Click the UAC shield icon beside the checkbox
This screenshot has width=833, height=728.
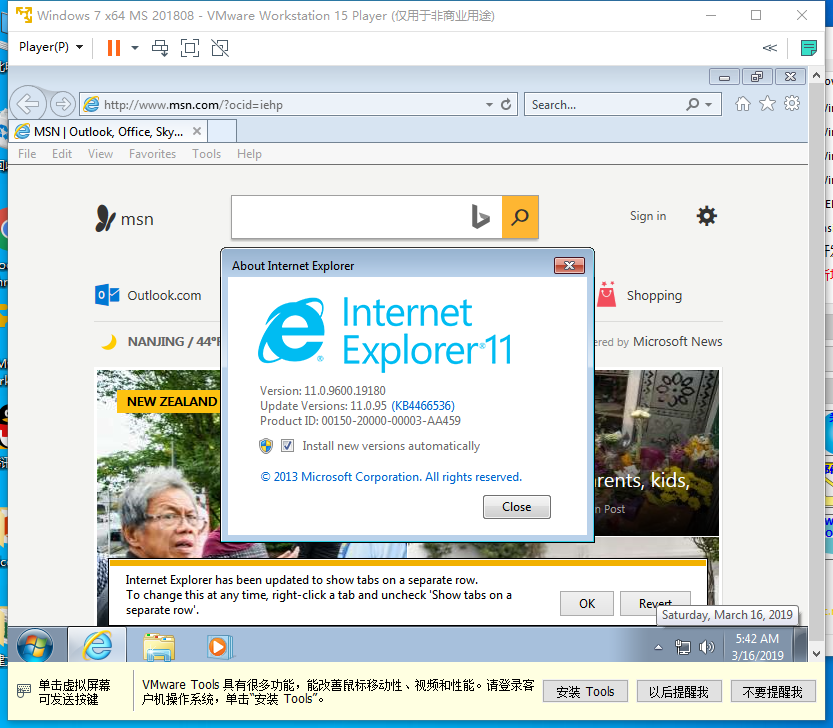(x=266, y=445)
